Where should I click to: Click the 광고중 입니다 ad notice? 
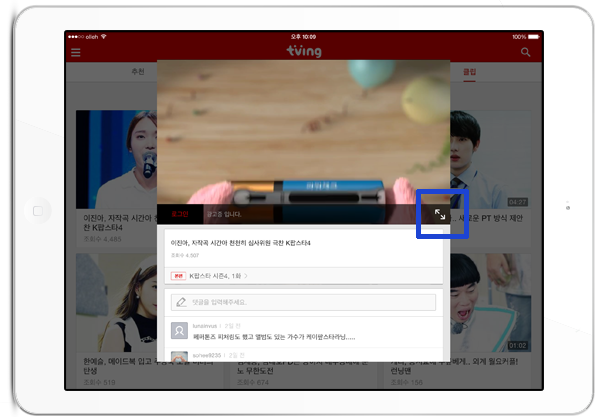coord(224,214)
